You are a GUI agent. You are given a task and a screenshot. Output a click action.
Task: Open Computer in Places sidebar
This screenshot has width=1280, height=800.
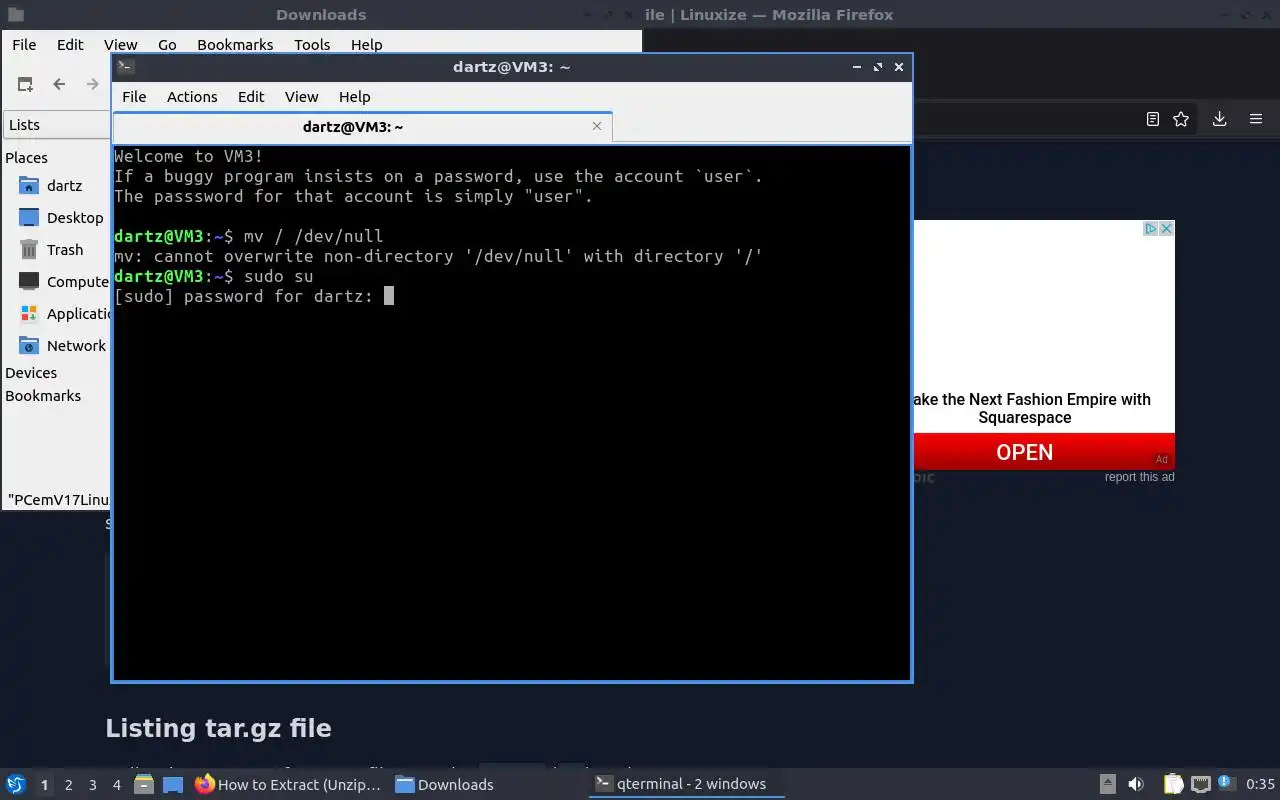pos(63,282)
